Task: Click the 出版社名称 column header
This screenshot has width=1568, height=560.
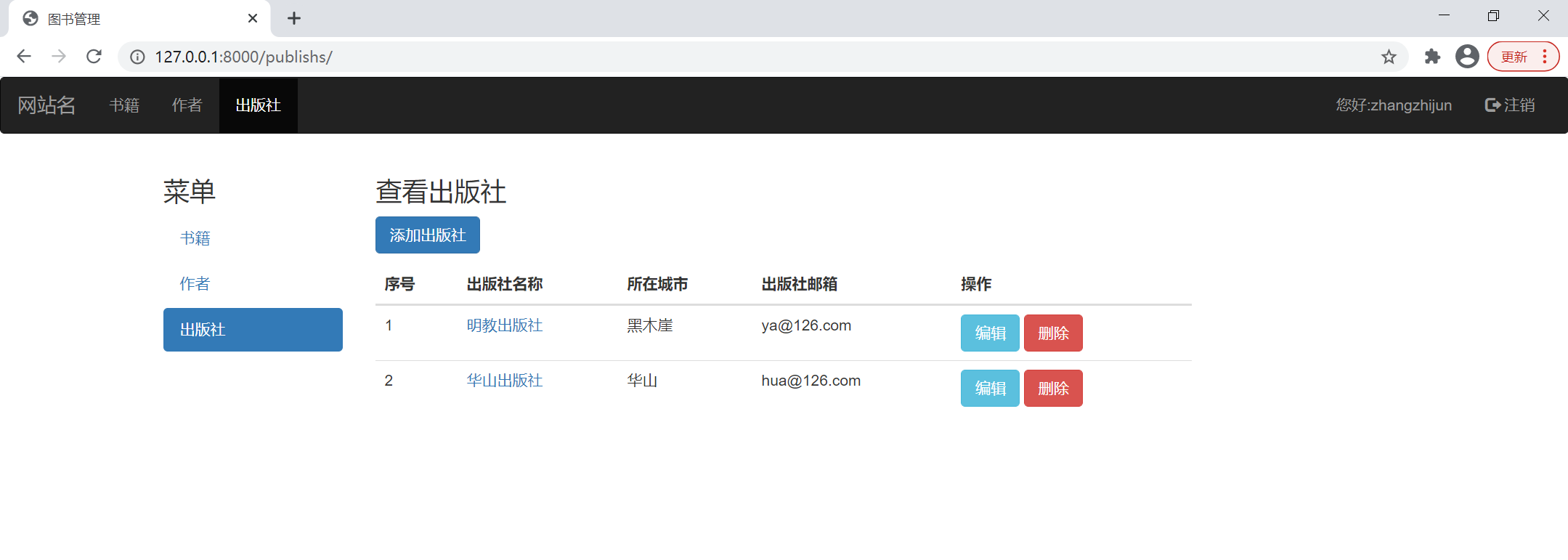Action: pyautogui.click(x=505, y=284)
